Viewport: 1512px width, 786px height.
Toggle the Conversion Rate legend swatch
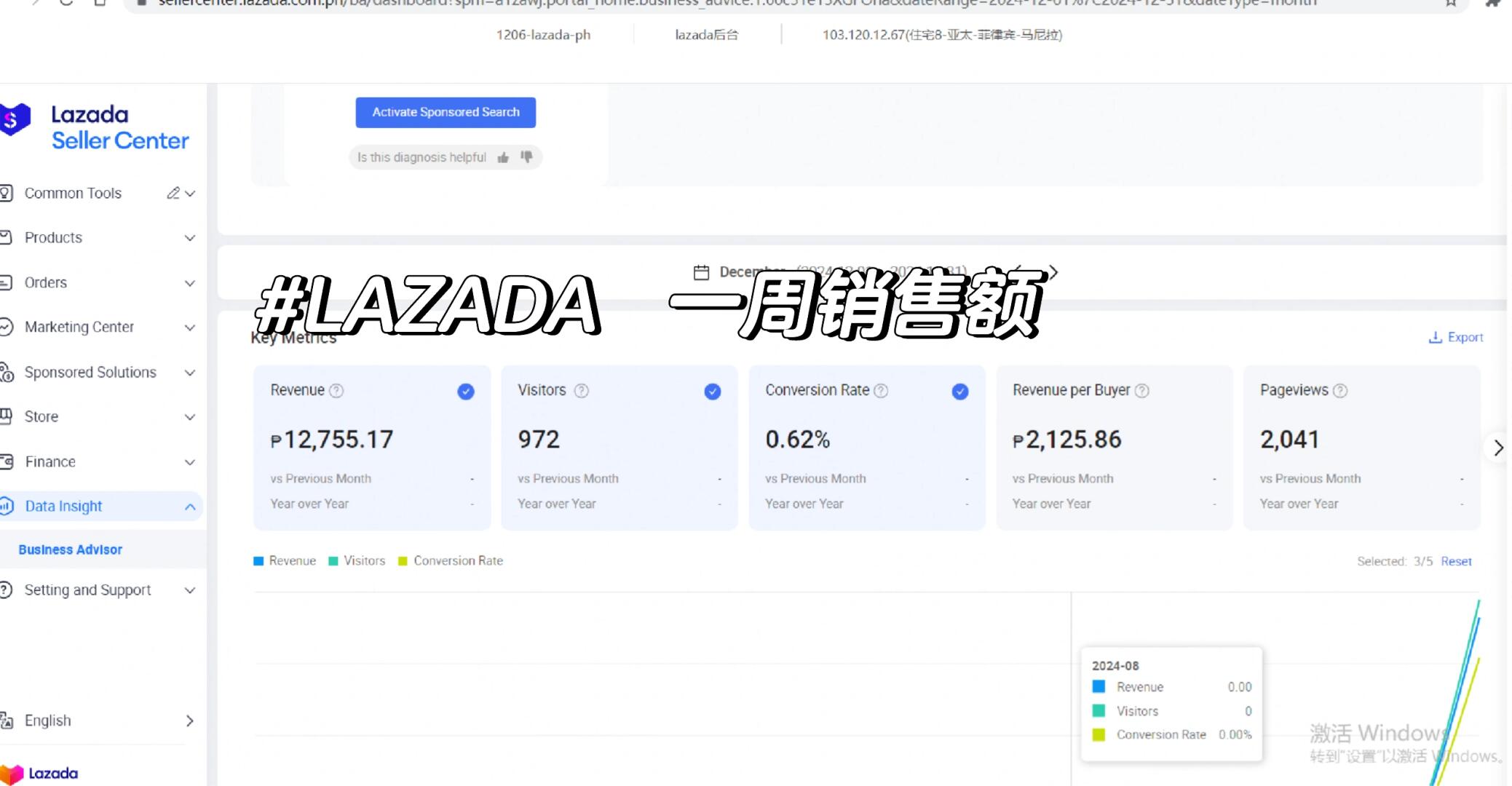[403, 561]
